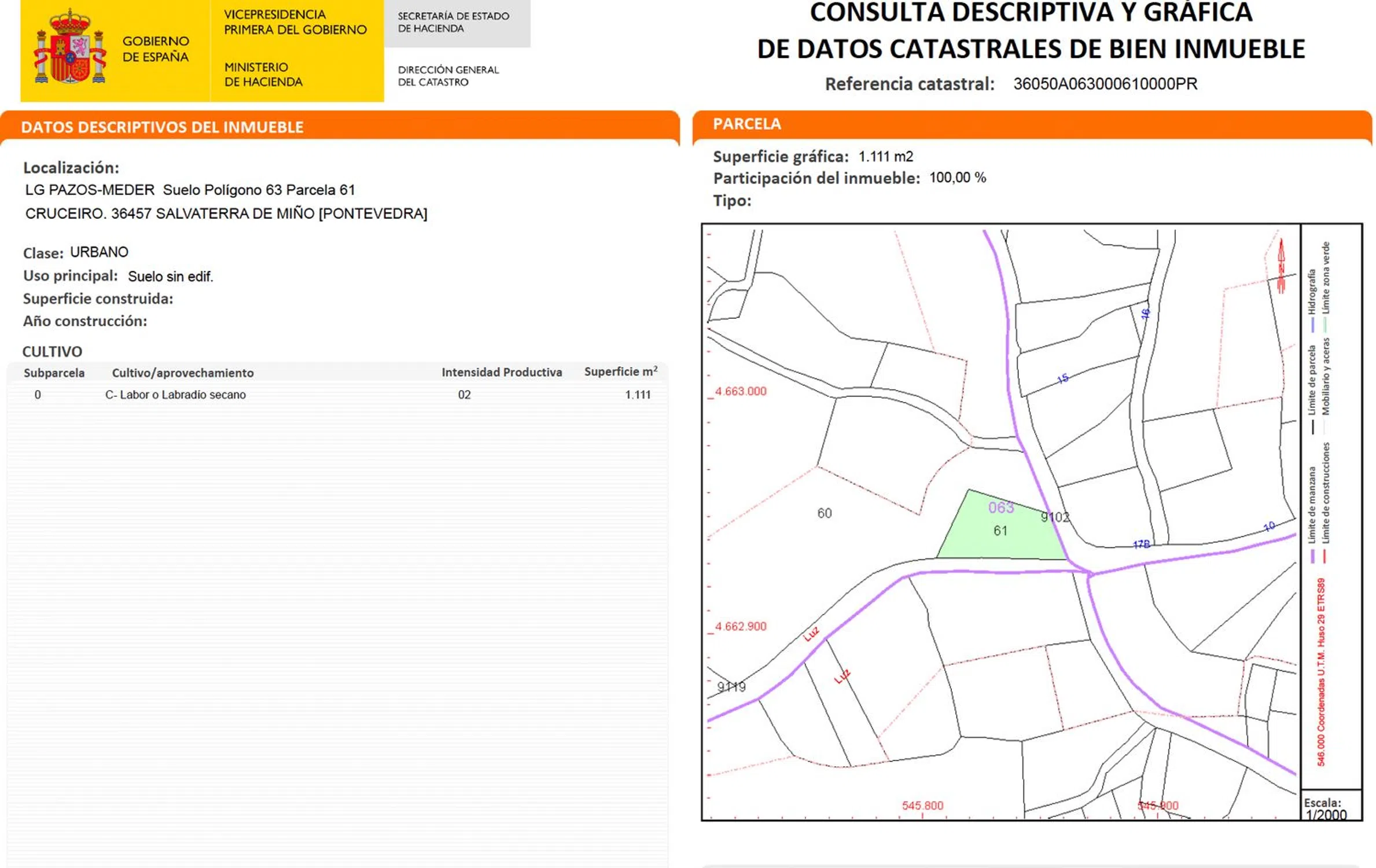Select the cadastral reference number 36050A063000610000PR
1376x868 pixels.
point(1105,84)
